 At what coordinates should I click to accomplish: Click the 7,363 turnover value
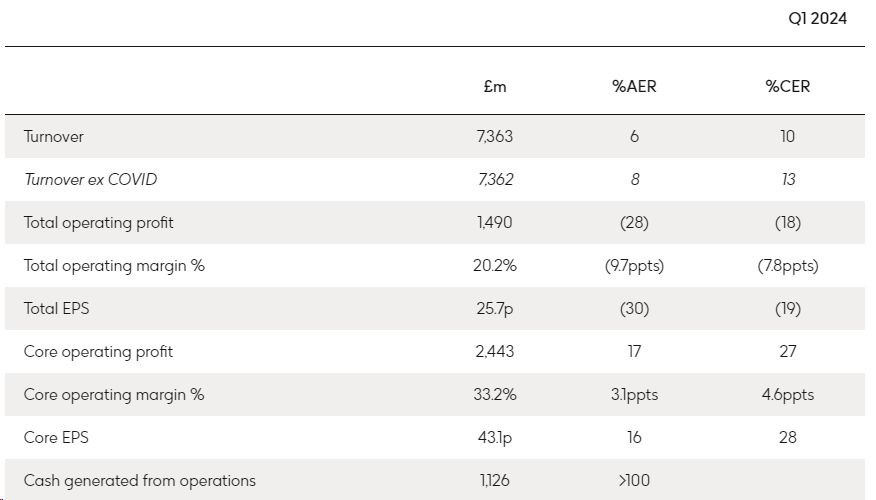[494, 136]
